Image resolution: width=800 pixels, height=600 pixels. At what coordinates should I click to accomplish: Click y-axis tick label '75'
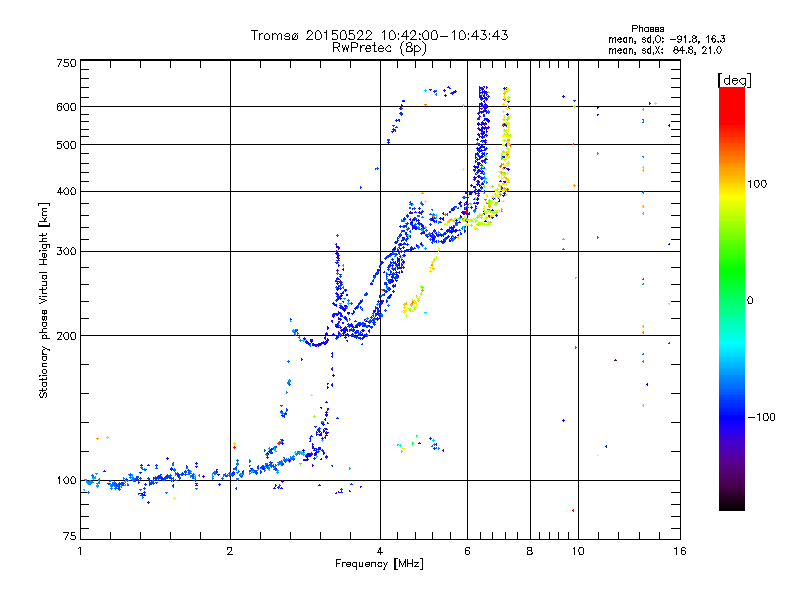point(70,536)
